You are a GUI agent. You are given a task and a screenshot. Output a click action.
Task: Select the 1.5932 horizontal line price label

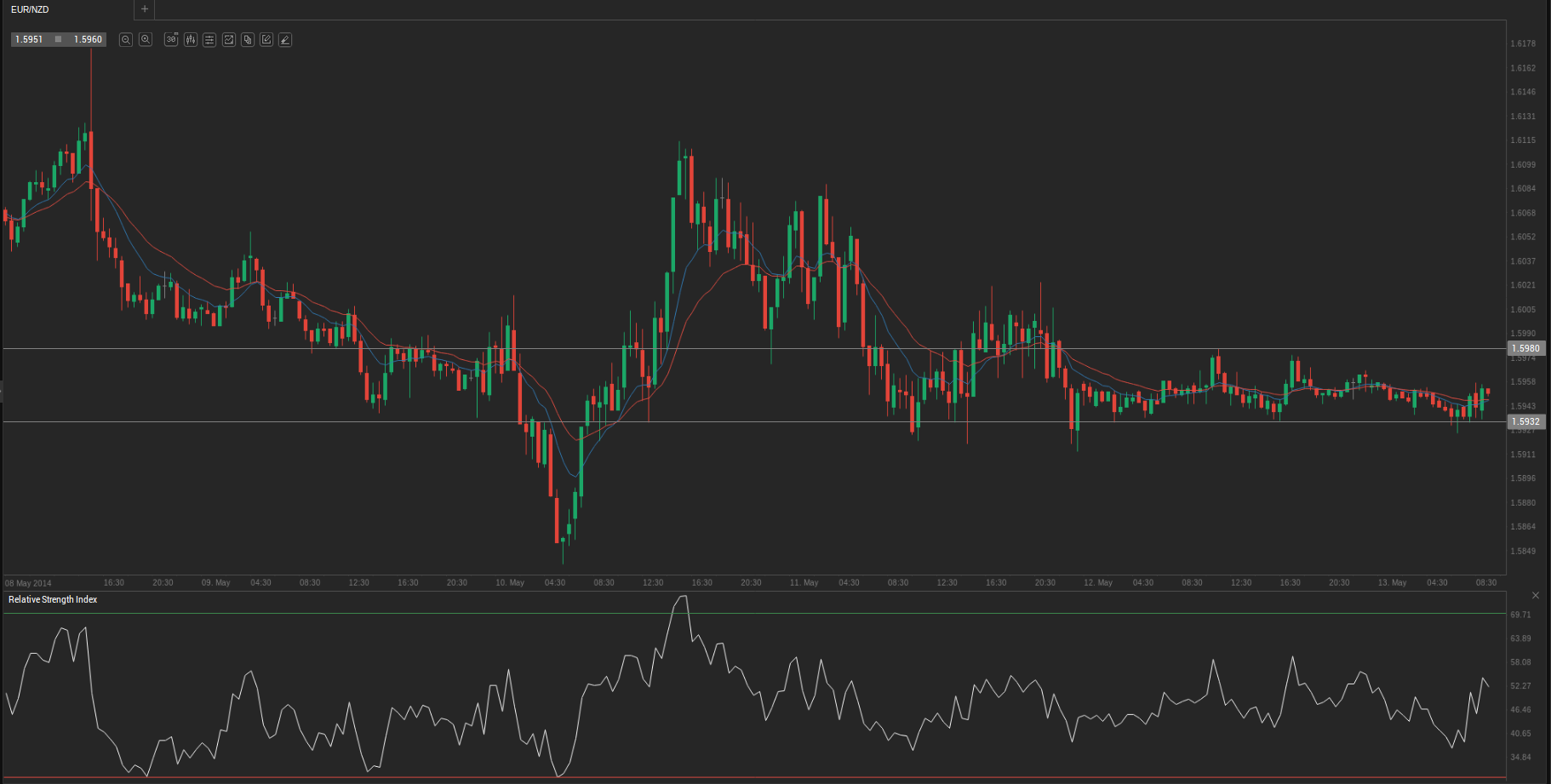(x=1525, y=421)
